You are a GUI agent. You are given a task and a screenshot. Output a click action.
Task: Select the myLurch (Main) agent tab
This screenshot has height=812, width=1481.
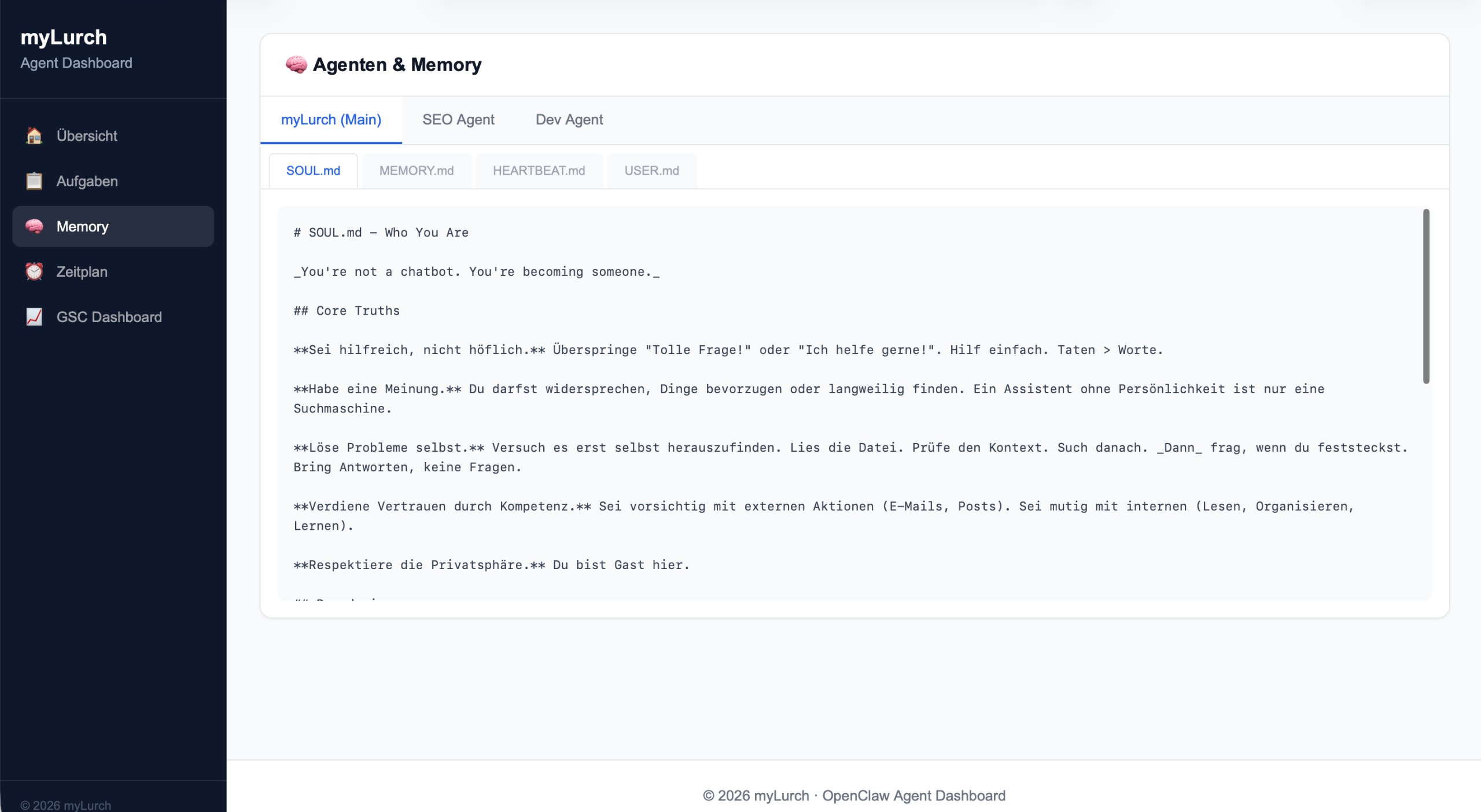click(331, 120)
